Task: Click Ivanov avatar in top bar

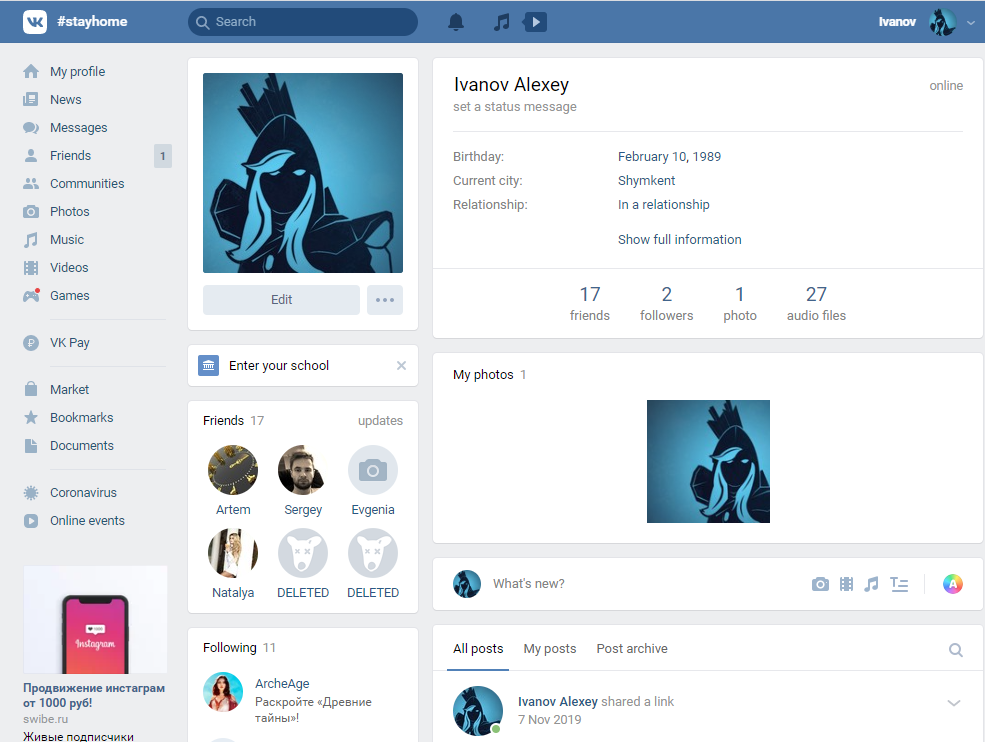Action: coord(942,22)
